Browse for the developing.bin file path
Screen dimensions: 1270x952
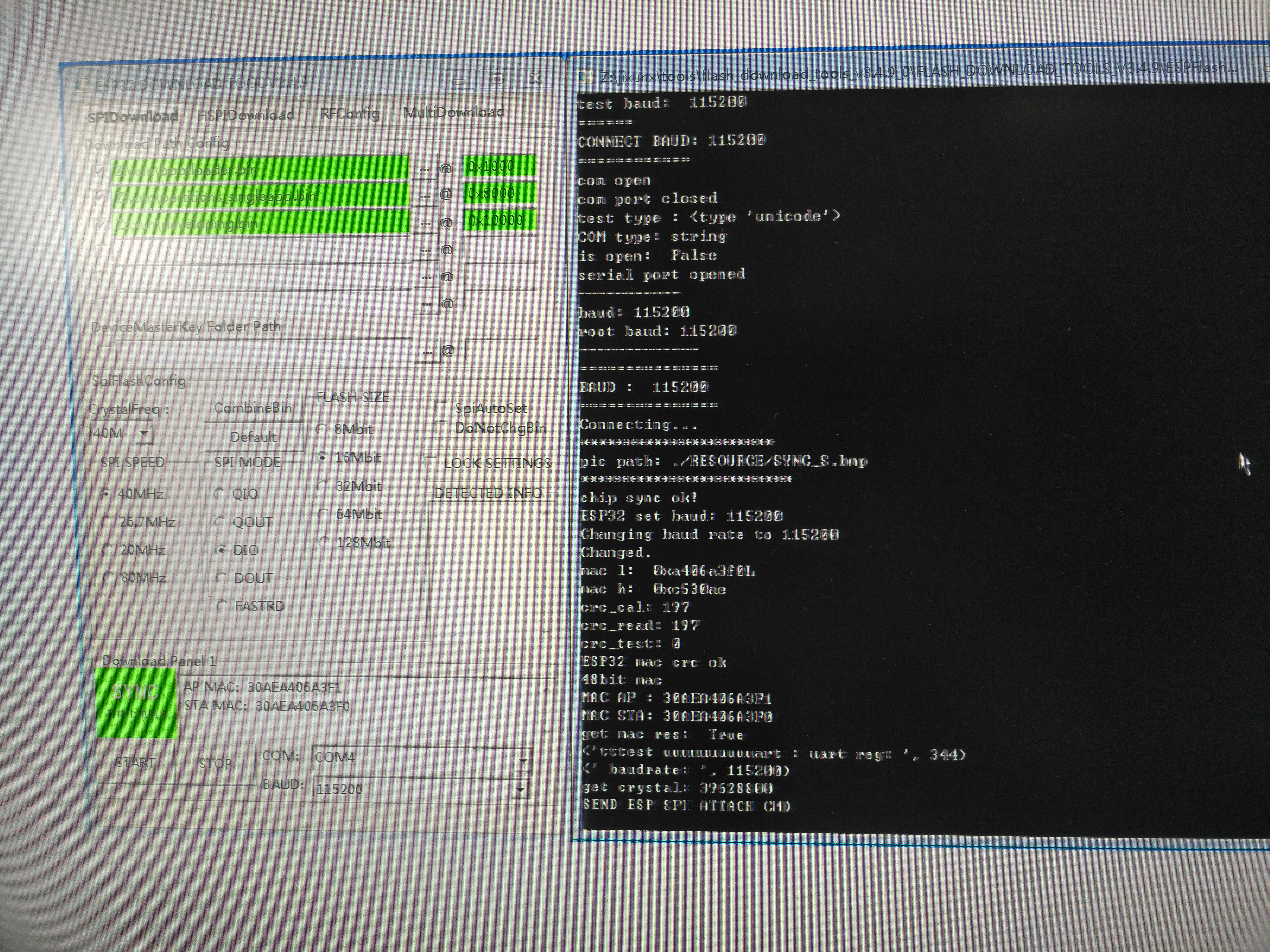[x=425, y=223]
